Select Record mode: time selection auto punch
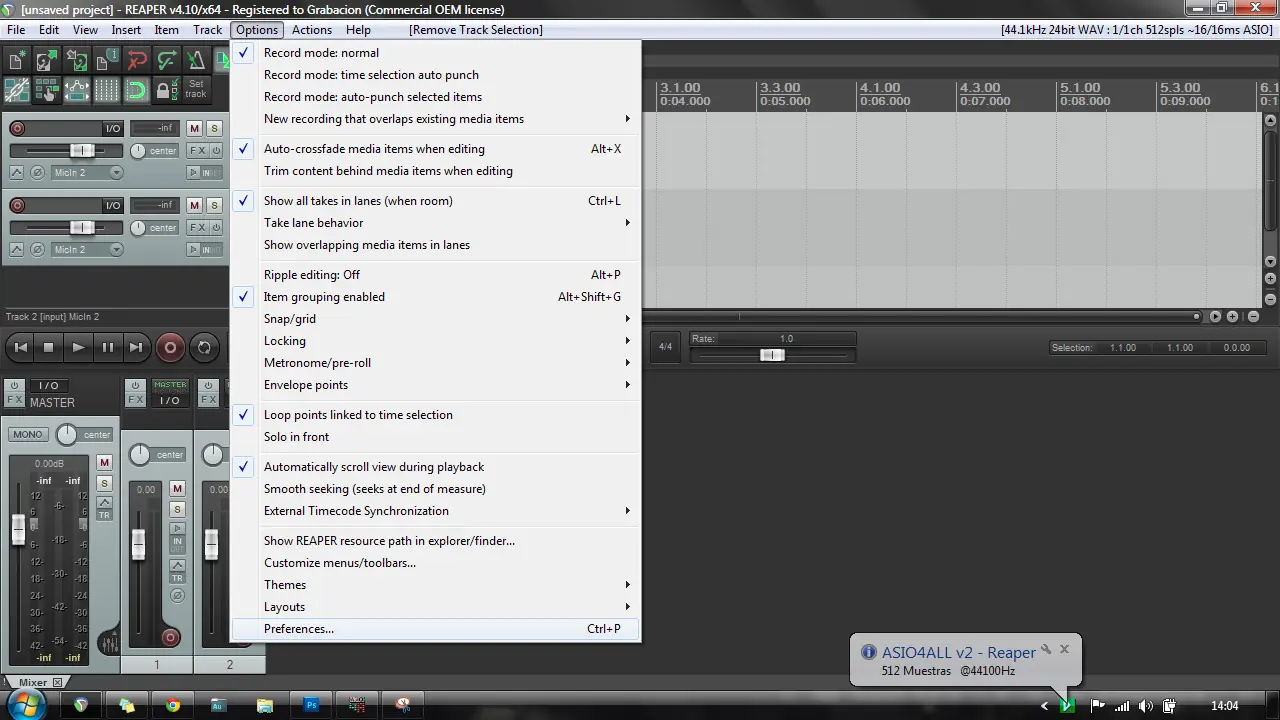The image size is (1280, 720). pos(437,75)
